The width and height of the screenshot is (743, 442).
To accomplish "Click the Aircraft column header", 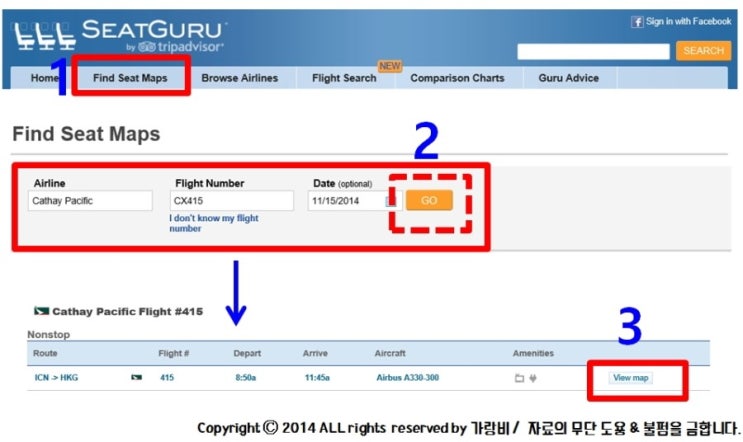I will [390, 353].
